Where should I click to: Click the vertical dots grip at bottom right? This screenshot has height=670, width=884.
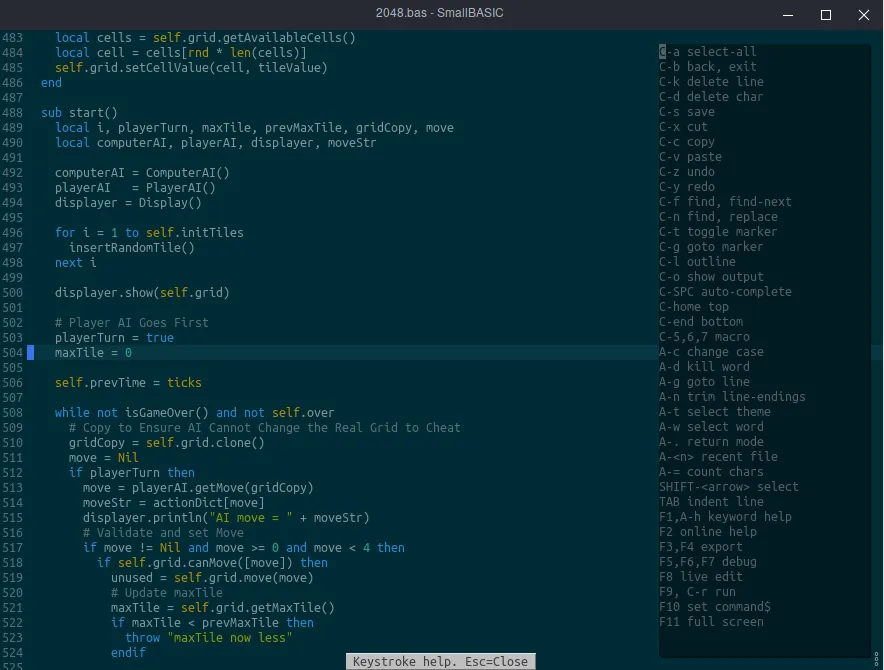coord(876,658)
